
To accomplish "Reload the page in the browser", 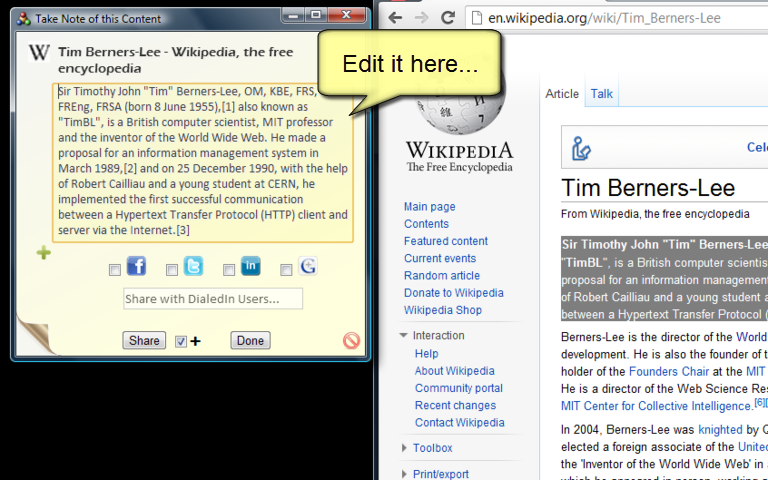I will pos(448,18).
